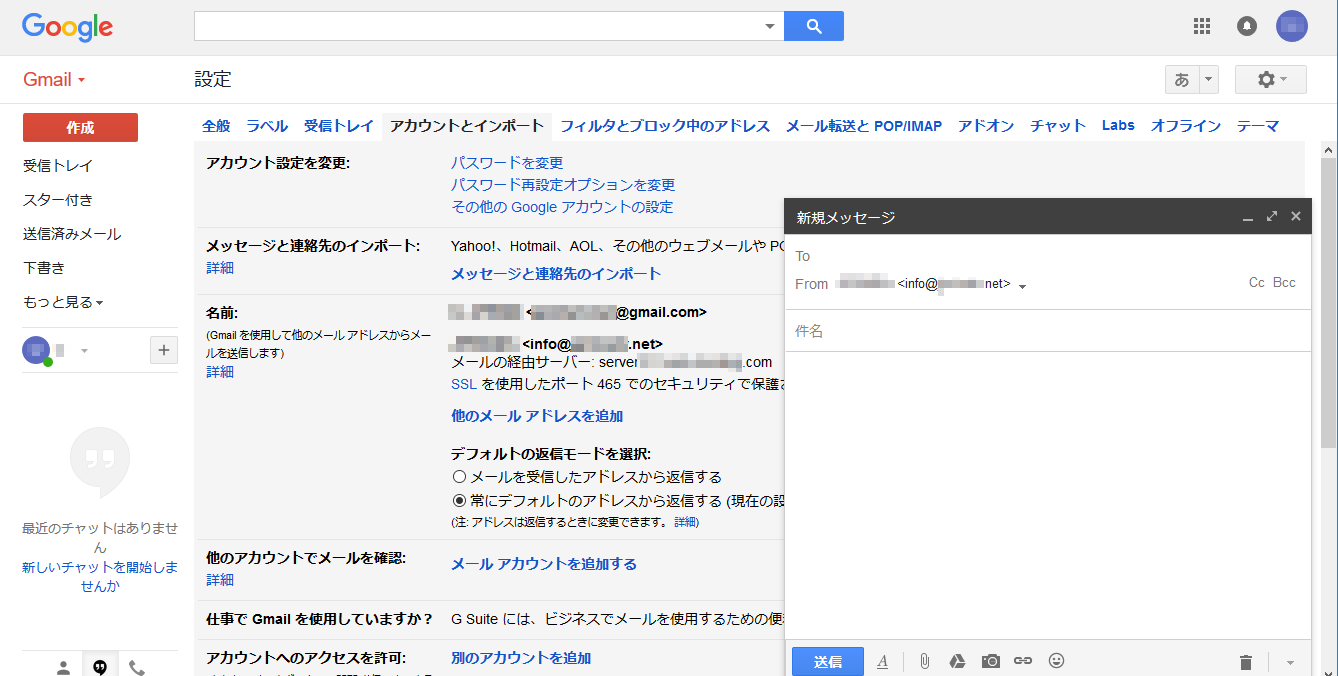Click the notifications bell icon
Viewport: 1338px width, 676px height.
[x=1247, y=26]
